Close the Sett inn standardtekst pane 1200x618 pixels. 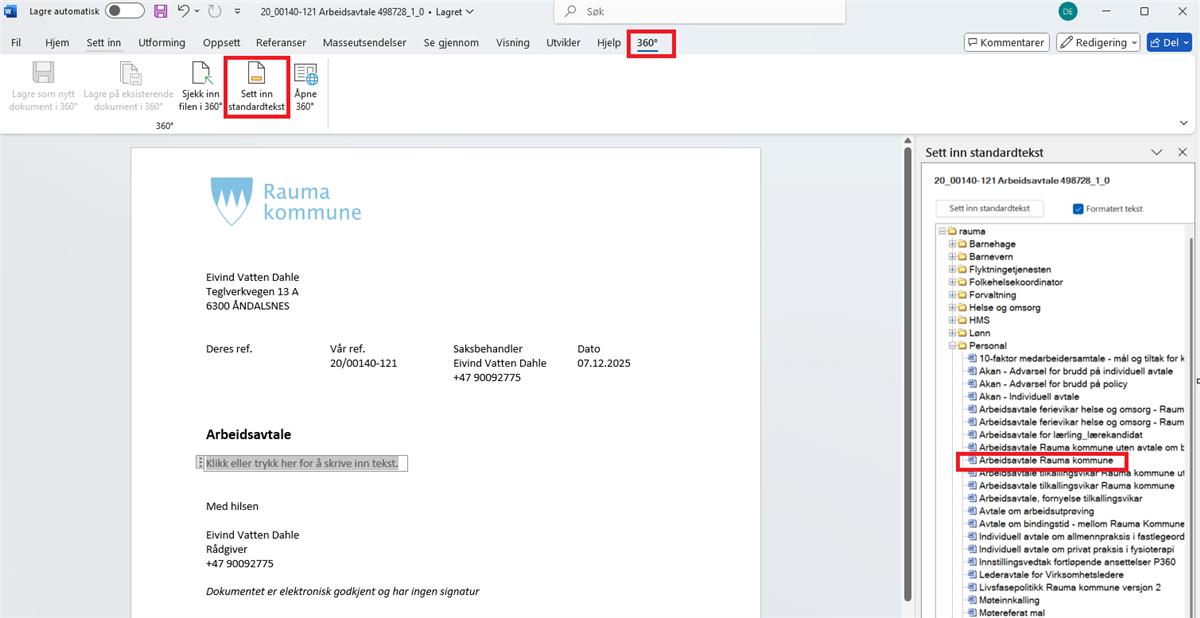[x=1182, y=152]
